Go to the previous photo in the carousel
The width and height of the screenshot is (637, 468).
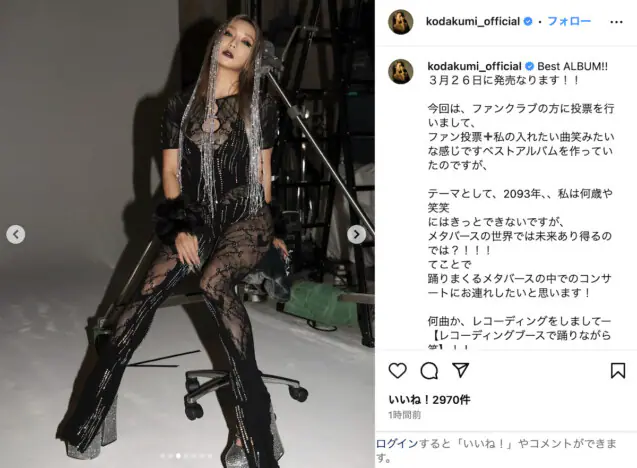pyautogui.click(x=16, y=234)
